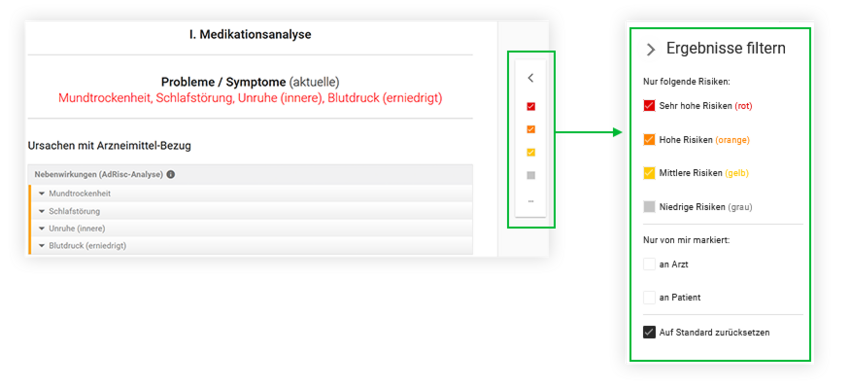Viewport: 850px width, 389px height.
Task: Uncheck Hohe Risiken (orange) checkbox
Action: tap(649, 140)
